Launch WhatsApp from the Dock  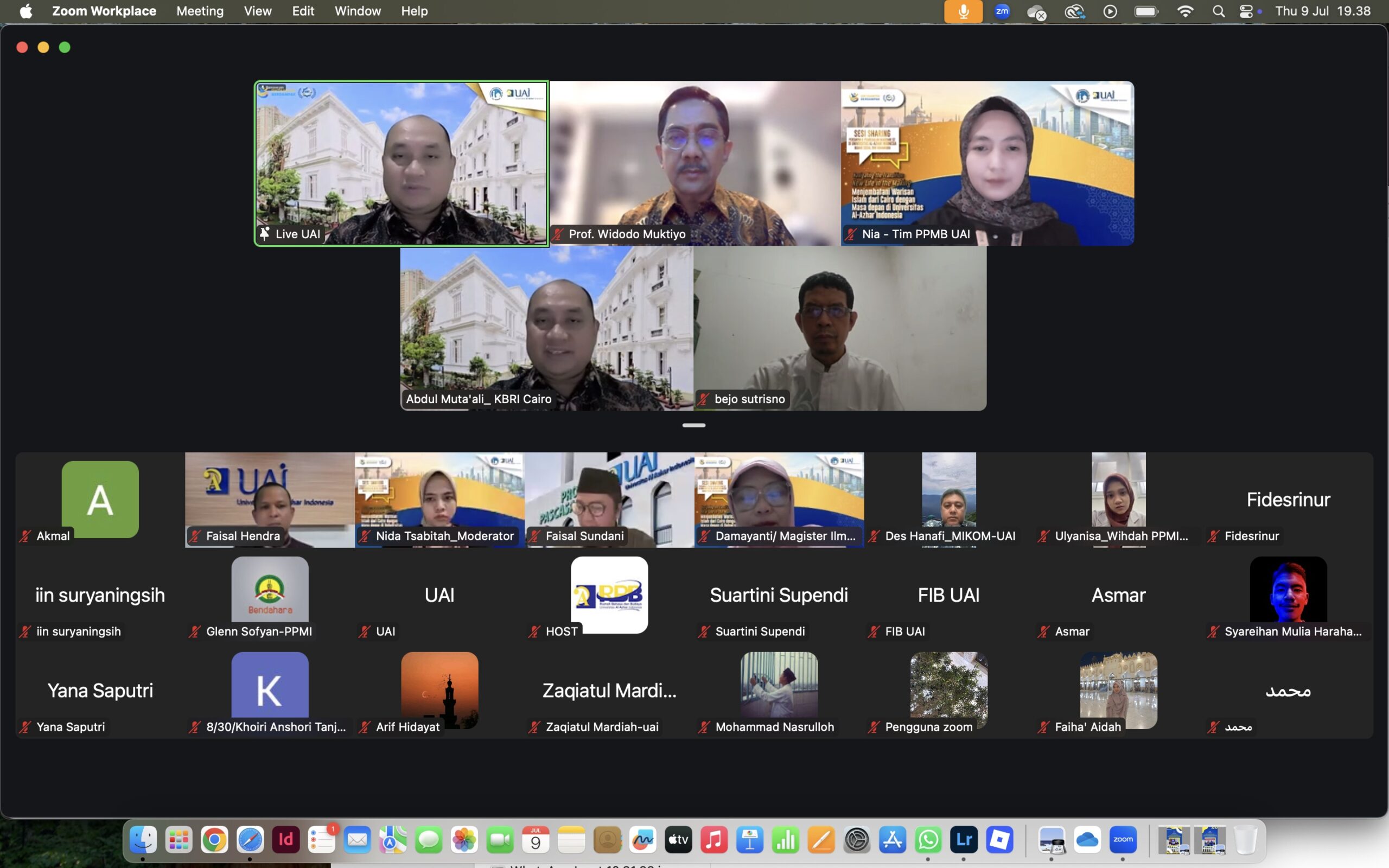click(929, 840)
